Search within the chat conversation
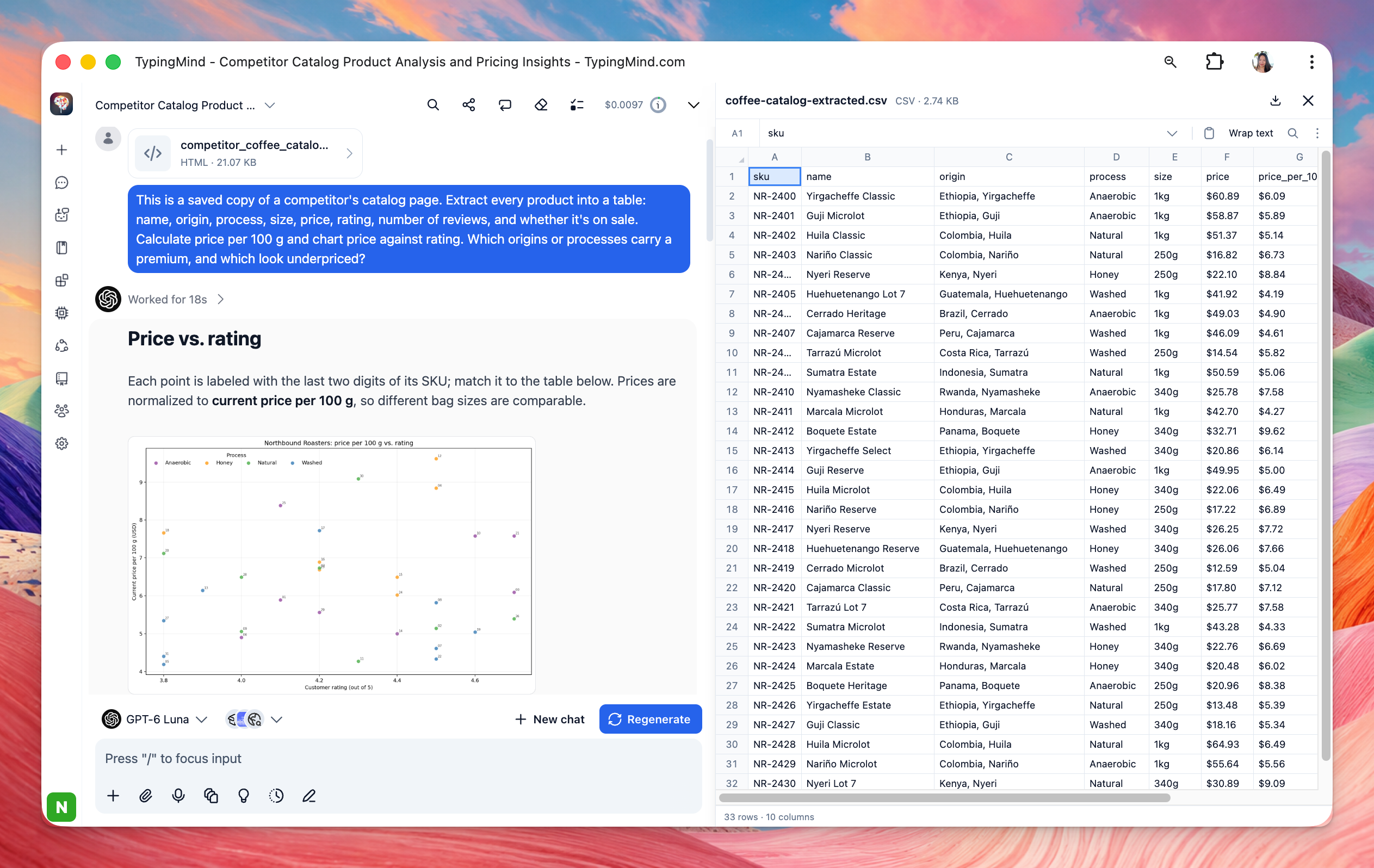Image resolution: width=1374 pixels, height=868 pixels. click(x=433, y=105)
